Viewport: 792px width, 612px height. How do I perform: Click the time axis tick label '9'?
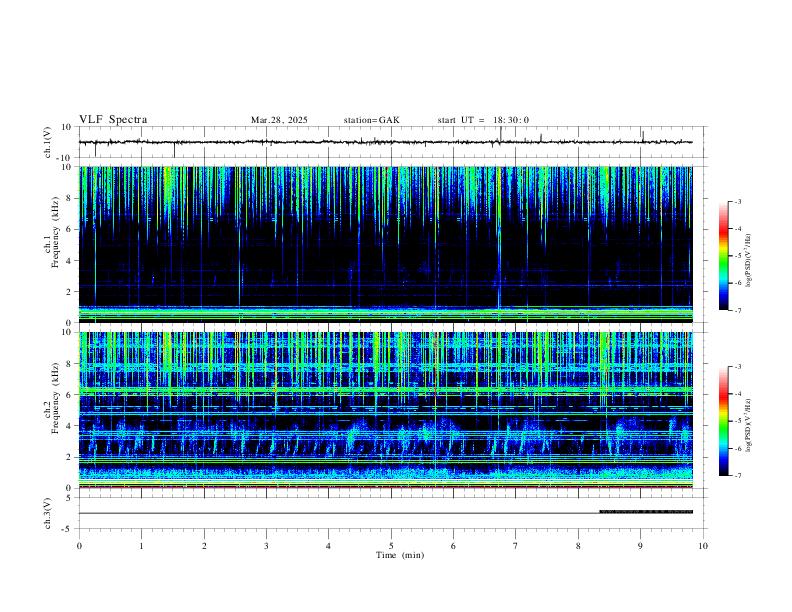[640, 546]
